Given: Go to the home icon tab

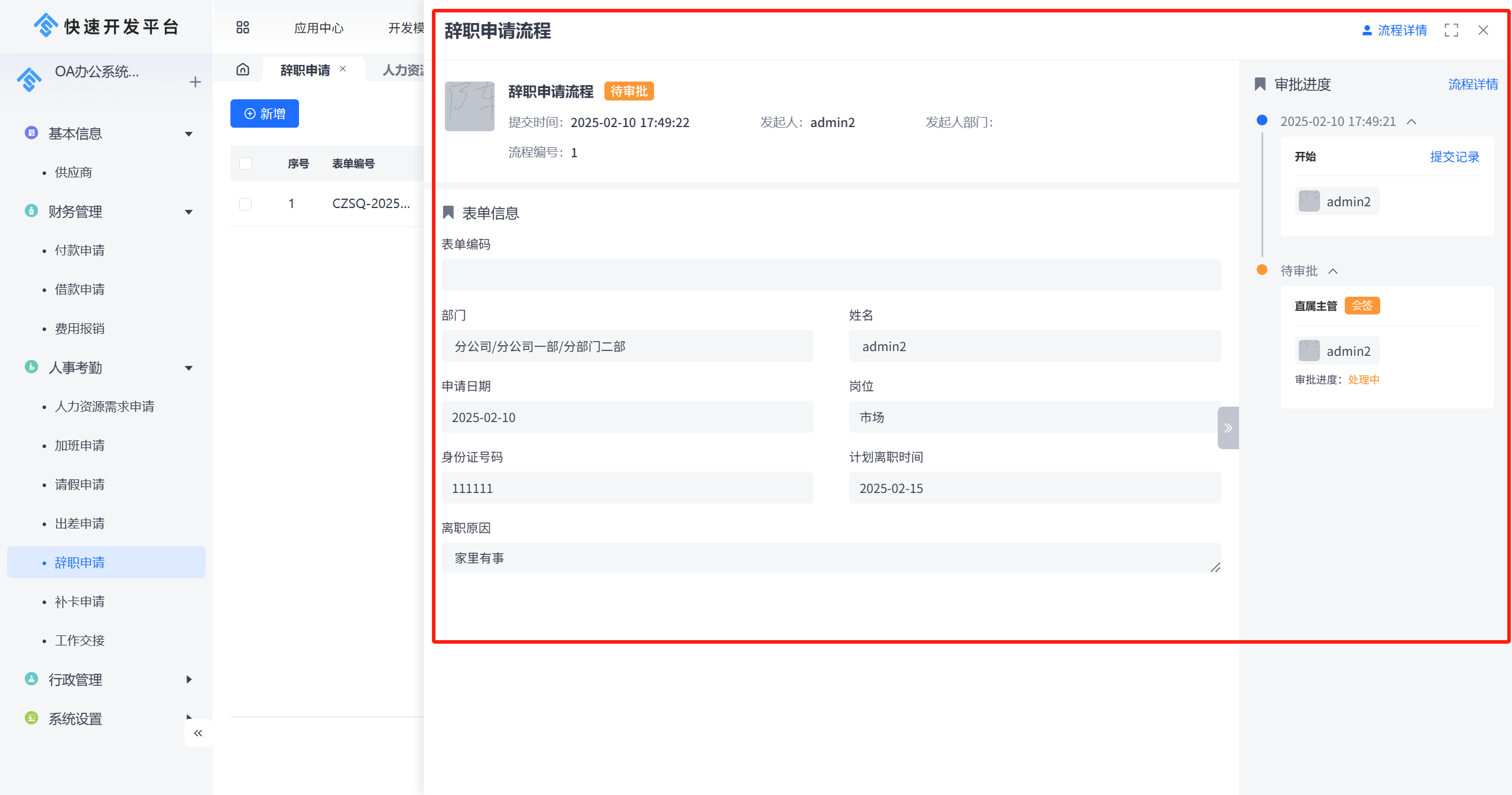Looking at the screenshot, I should [242, 70].
